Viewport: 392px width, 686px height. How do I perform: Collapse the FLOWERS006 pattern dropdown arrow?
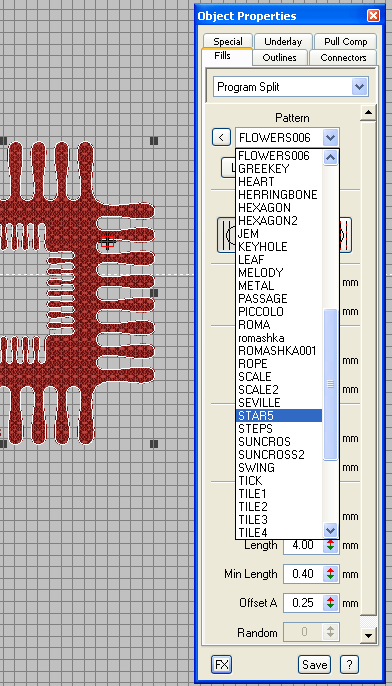[x=330, y=138]
